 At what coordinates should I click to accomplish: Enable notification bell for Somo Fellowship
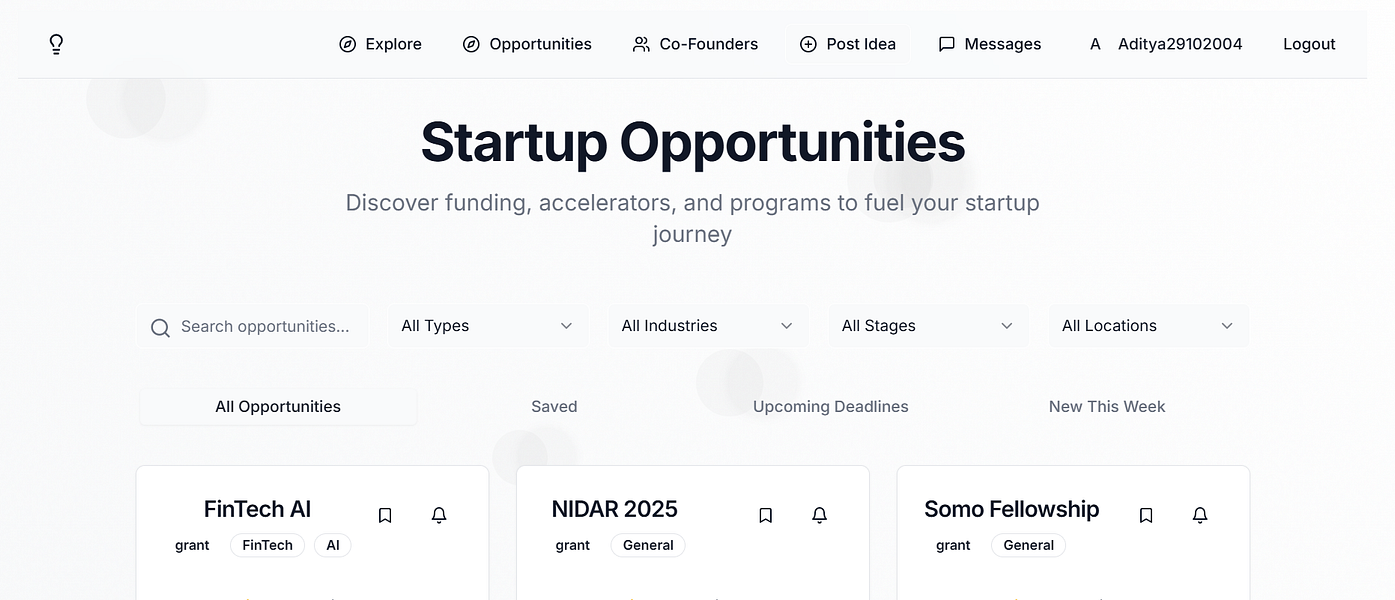pos(1200,515)
